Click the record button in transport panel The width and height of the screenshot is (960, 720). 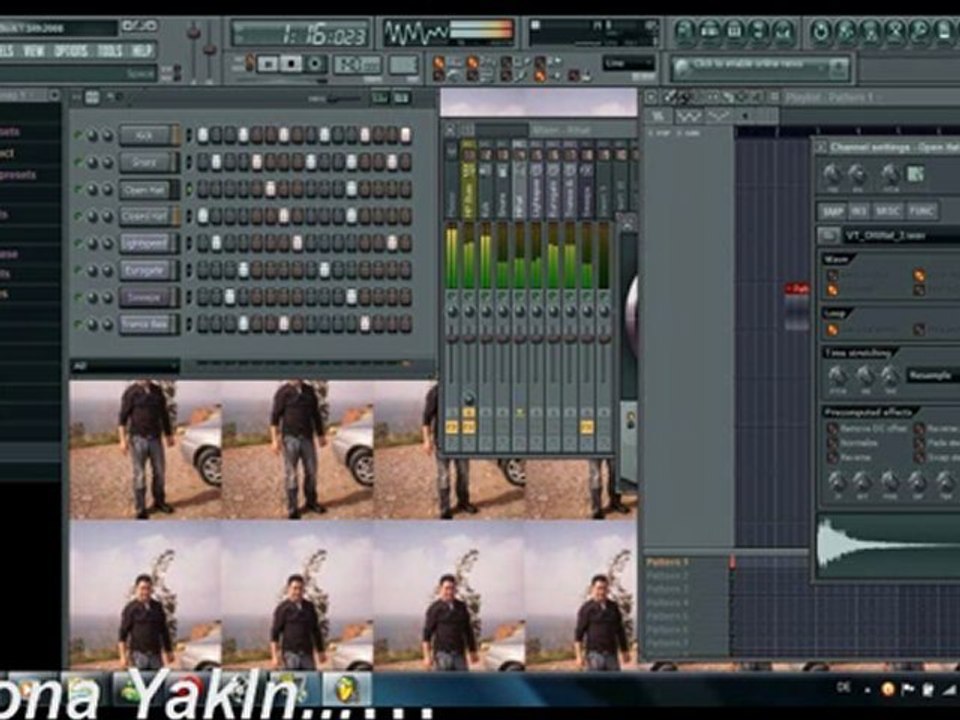[x=315, y=64]
